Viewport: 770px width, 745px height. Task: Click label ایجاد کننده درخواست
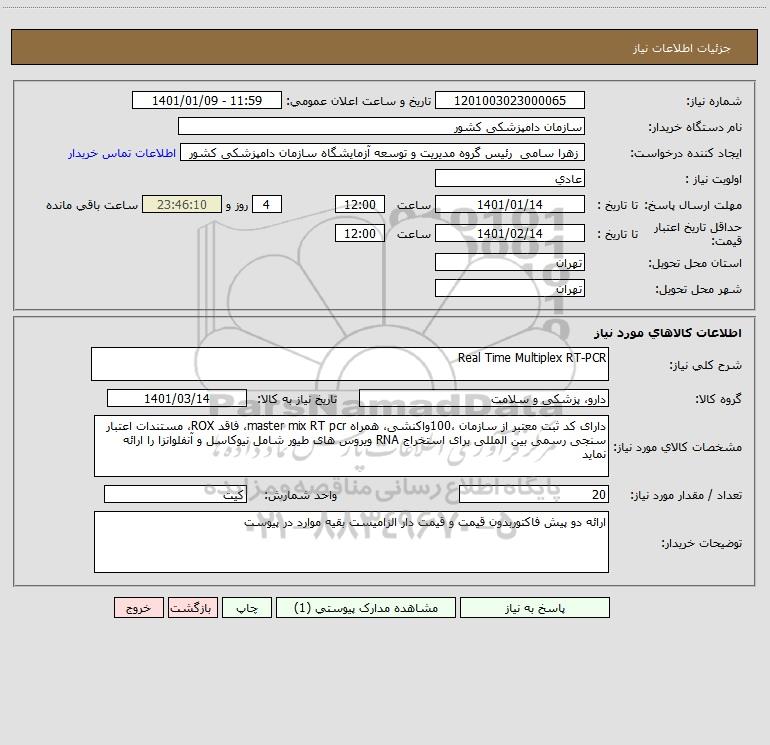tap(686, 153)
